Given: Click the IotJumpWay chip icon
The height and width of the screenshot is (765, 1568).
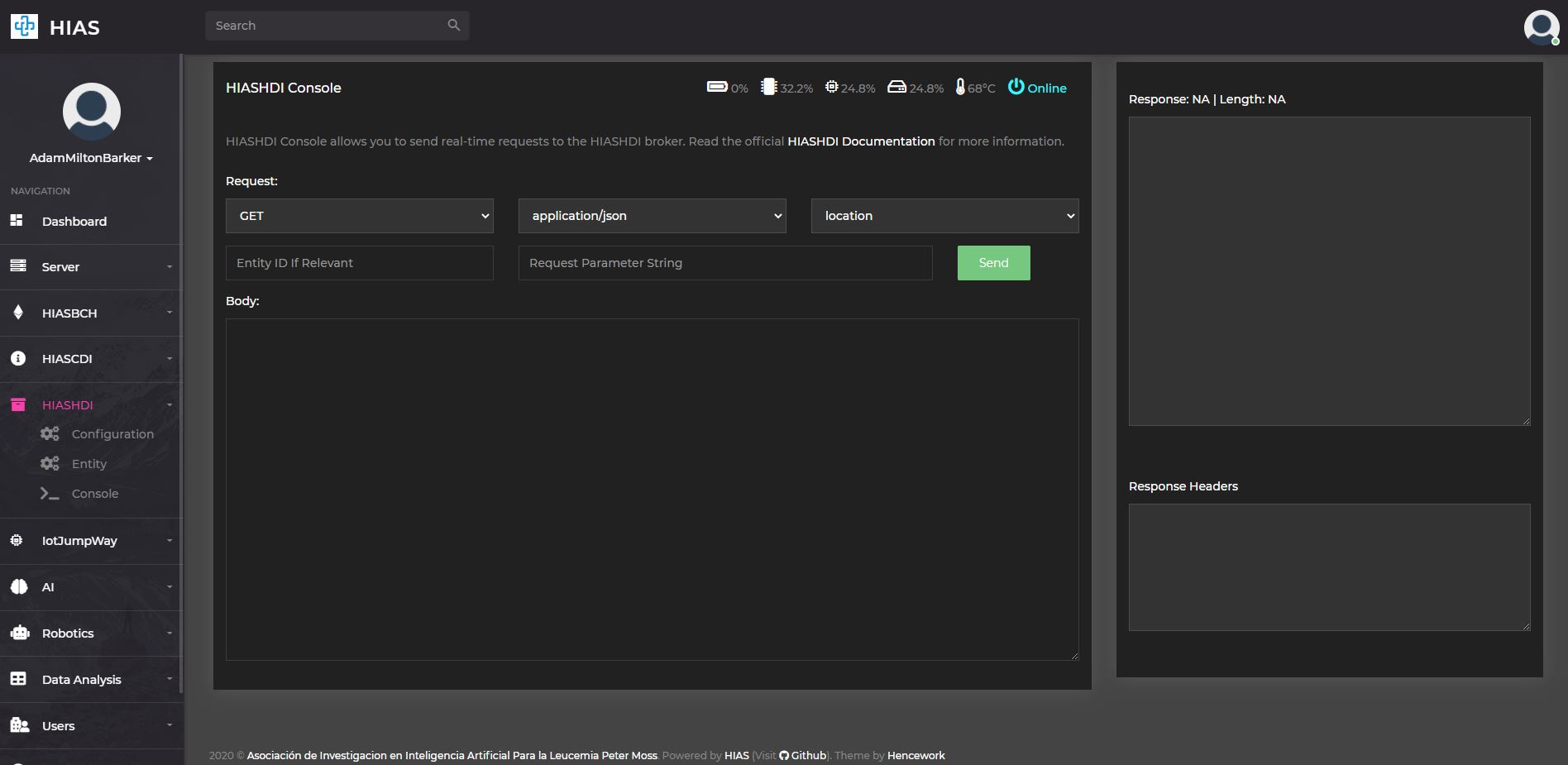Looking at the screenshot, I should pyautogui.click(x=17, y=540).
